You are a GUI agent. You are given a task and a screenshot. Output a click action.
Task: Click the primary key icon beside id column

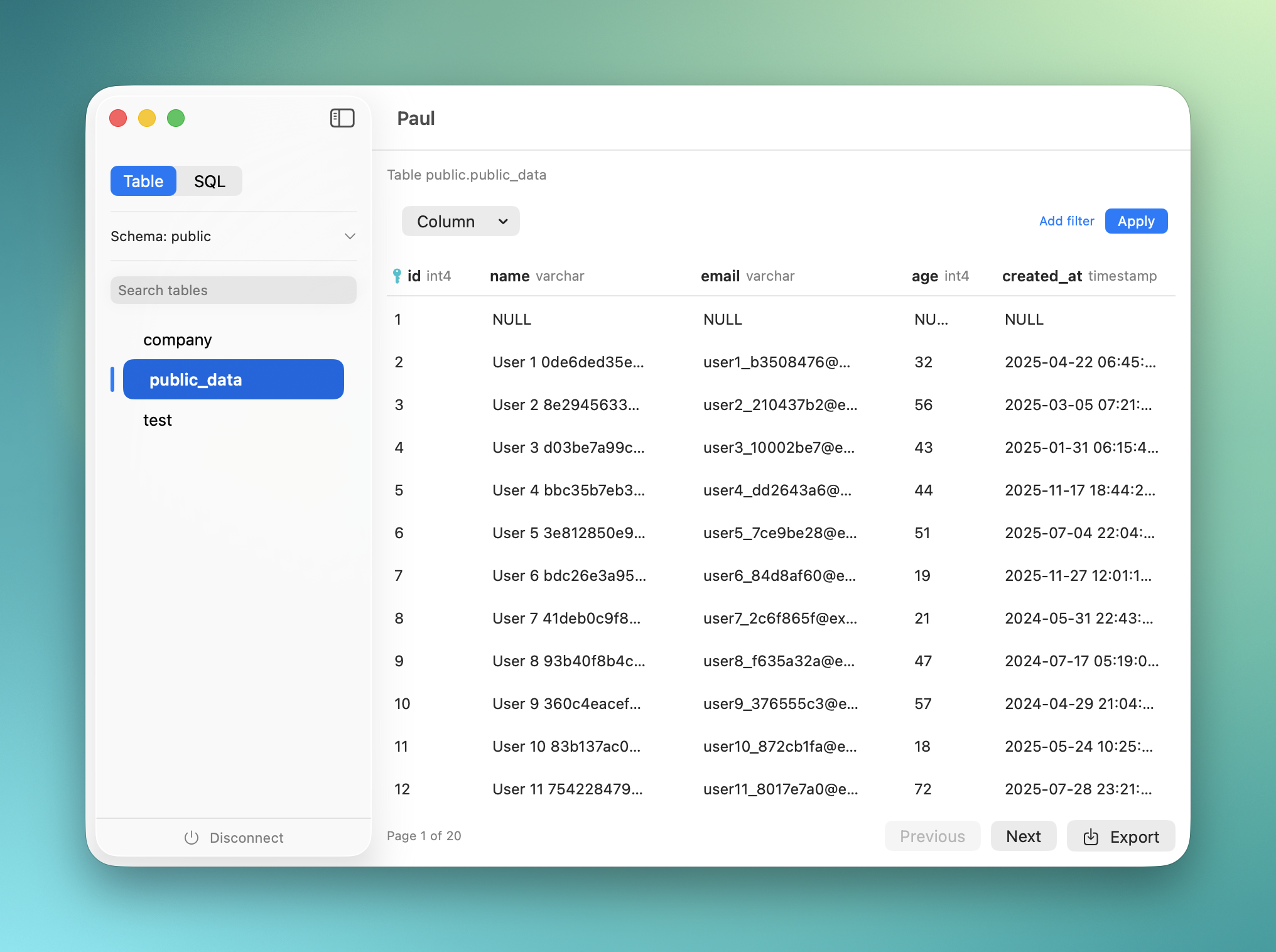click(x=397, y=276)
